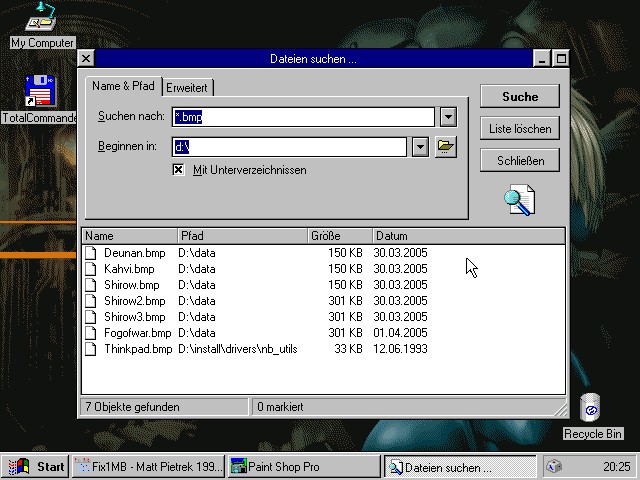The image size is (640, 480).
Task: Click the Schließen button
Action: pyautogui.click(x=520, y=160)
